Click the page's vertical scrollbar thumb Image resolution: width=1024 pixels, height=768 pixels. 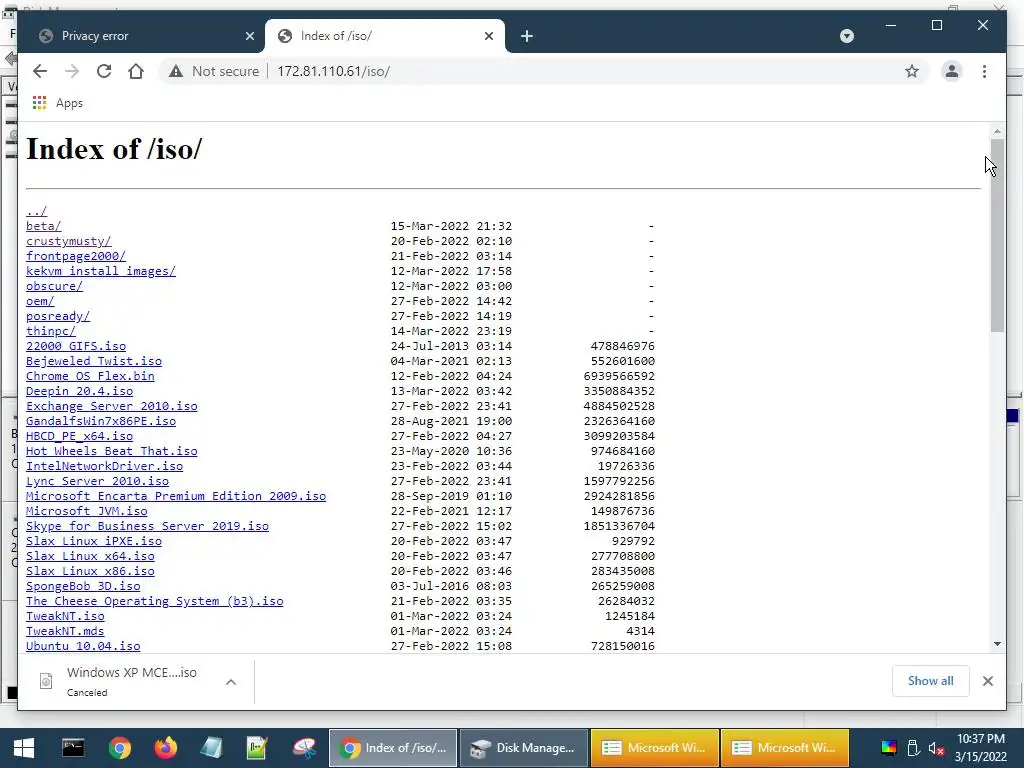(x=997, y=235)
